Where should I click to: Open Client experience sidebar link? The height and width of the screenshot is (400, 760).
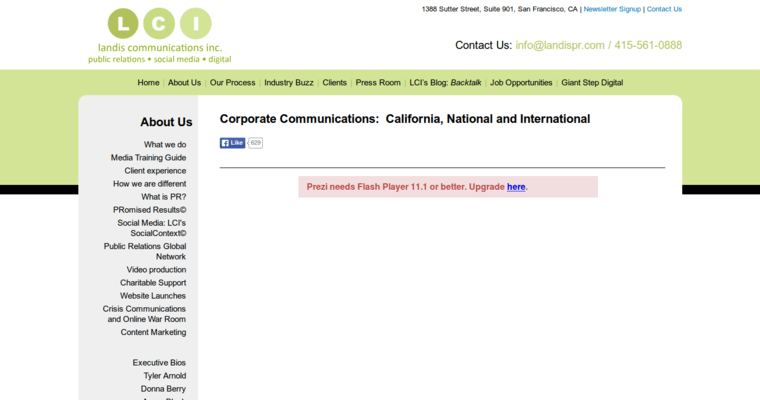pyautogui.click(x=155, y=171)
